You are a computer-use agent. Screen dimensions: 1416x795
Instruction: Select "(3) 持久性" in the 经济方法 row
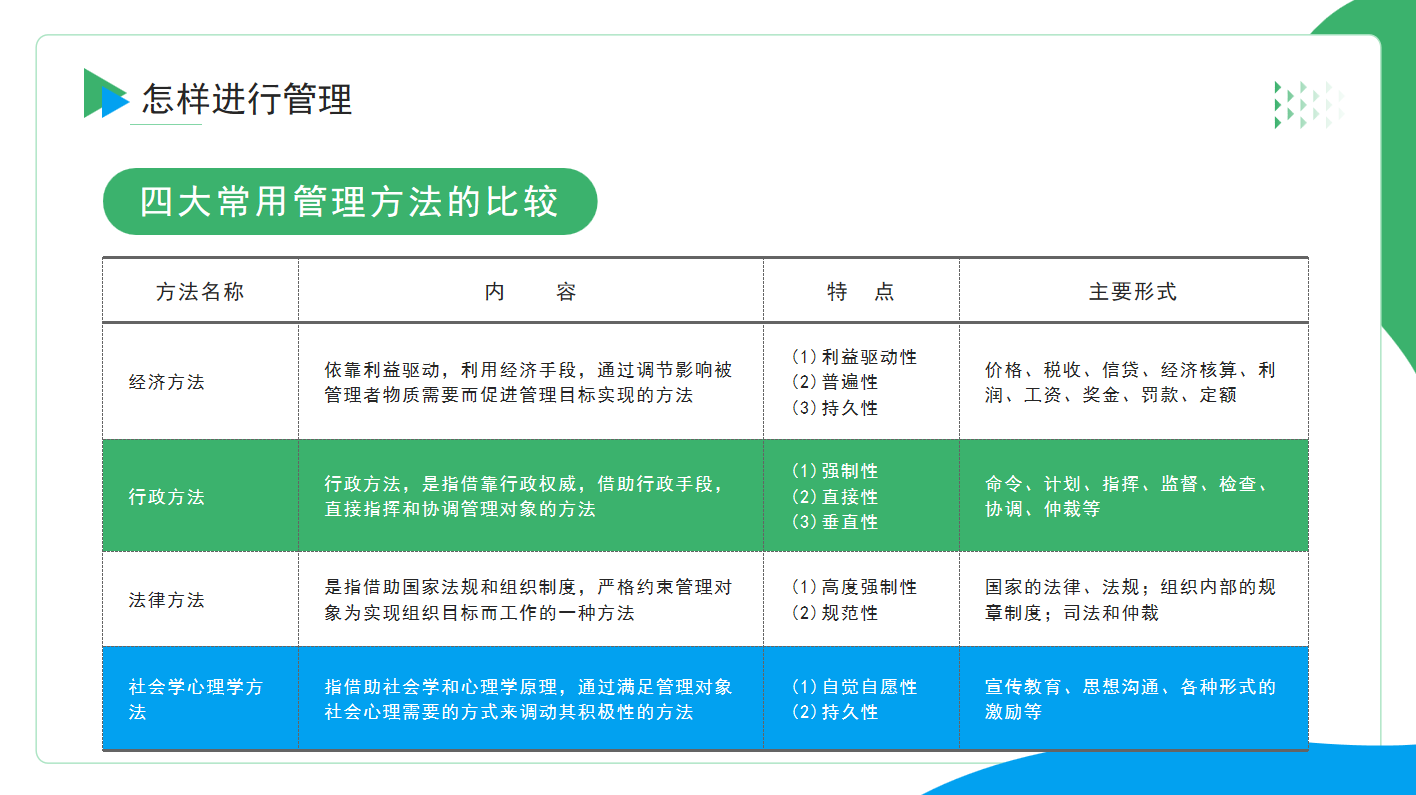tap(835, 408)
